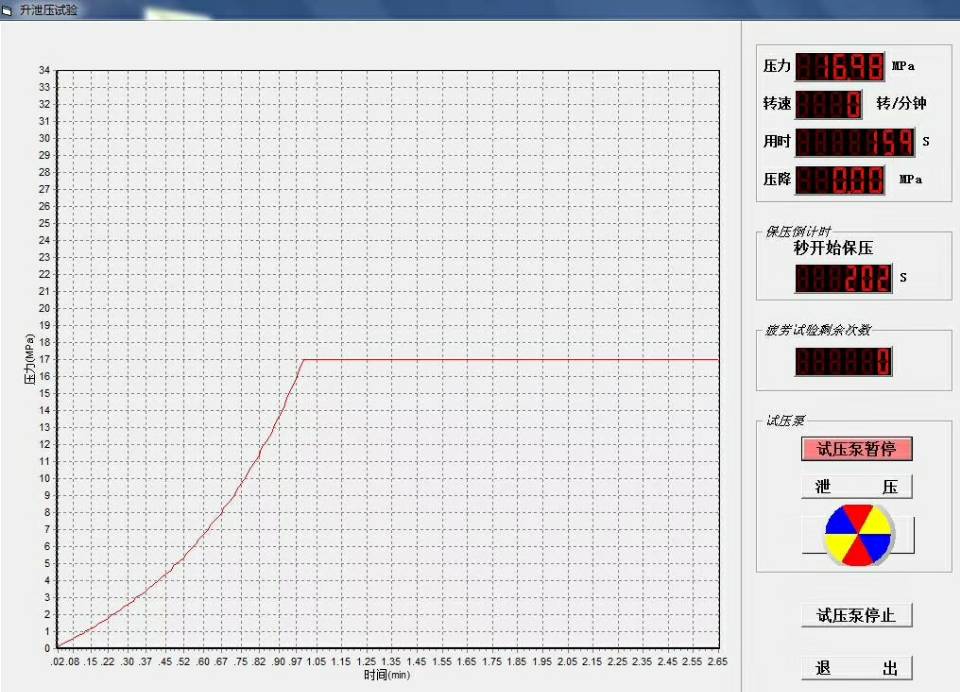Click the 疲劳试验剩余次数 remaining count display
The height and width of the screenshot is (692, 960).
(844, 361)
